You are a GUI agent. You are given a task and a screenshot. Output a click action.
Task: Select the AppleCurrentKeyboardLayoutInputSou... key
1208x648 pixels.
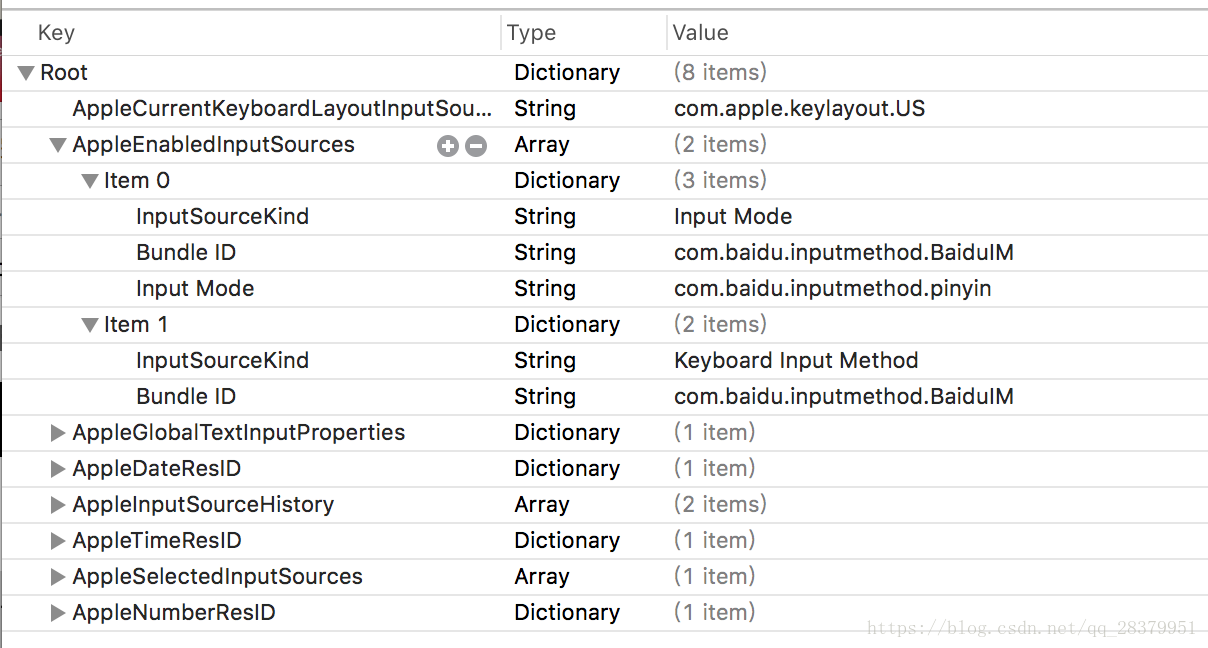282,108
